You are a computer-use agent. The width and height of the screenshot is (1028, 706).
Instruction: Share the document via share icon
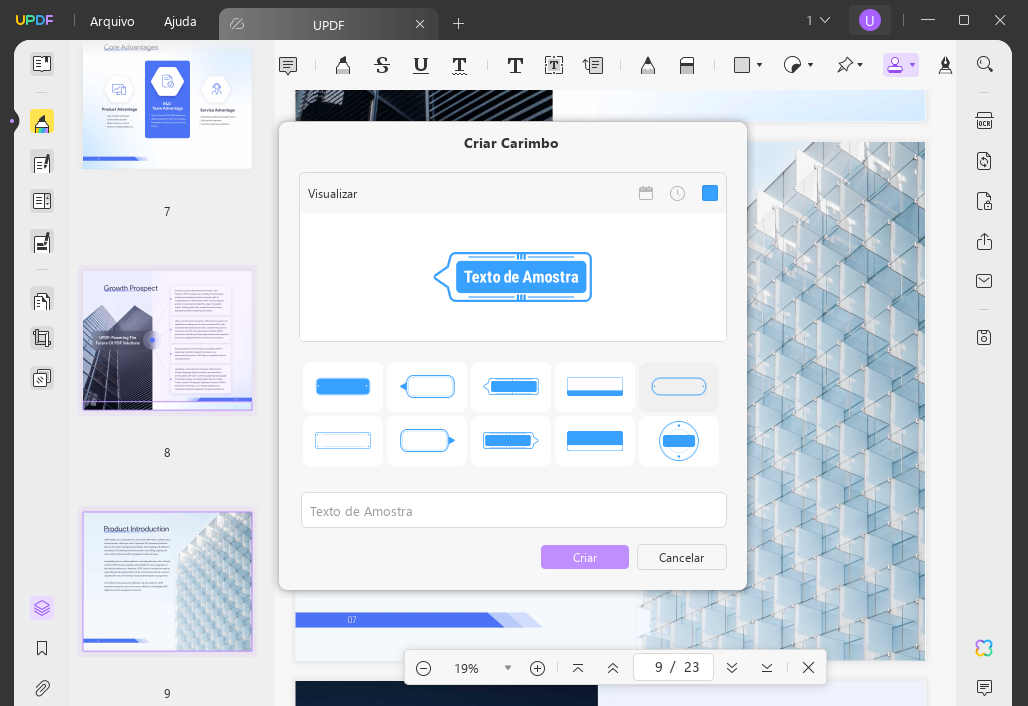(984, 241)
